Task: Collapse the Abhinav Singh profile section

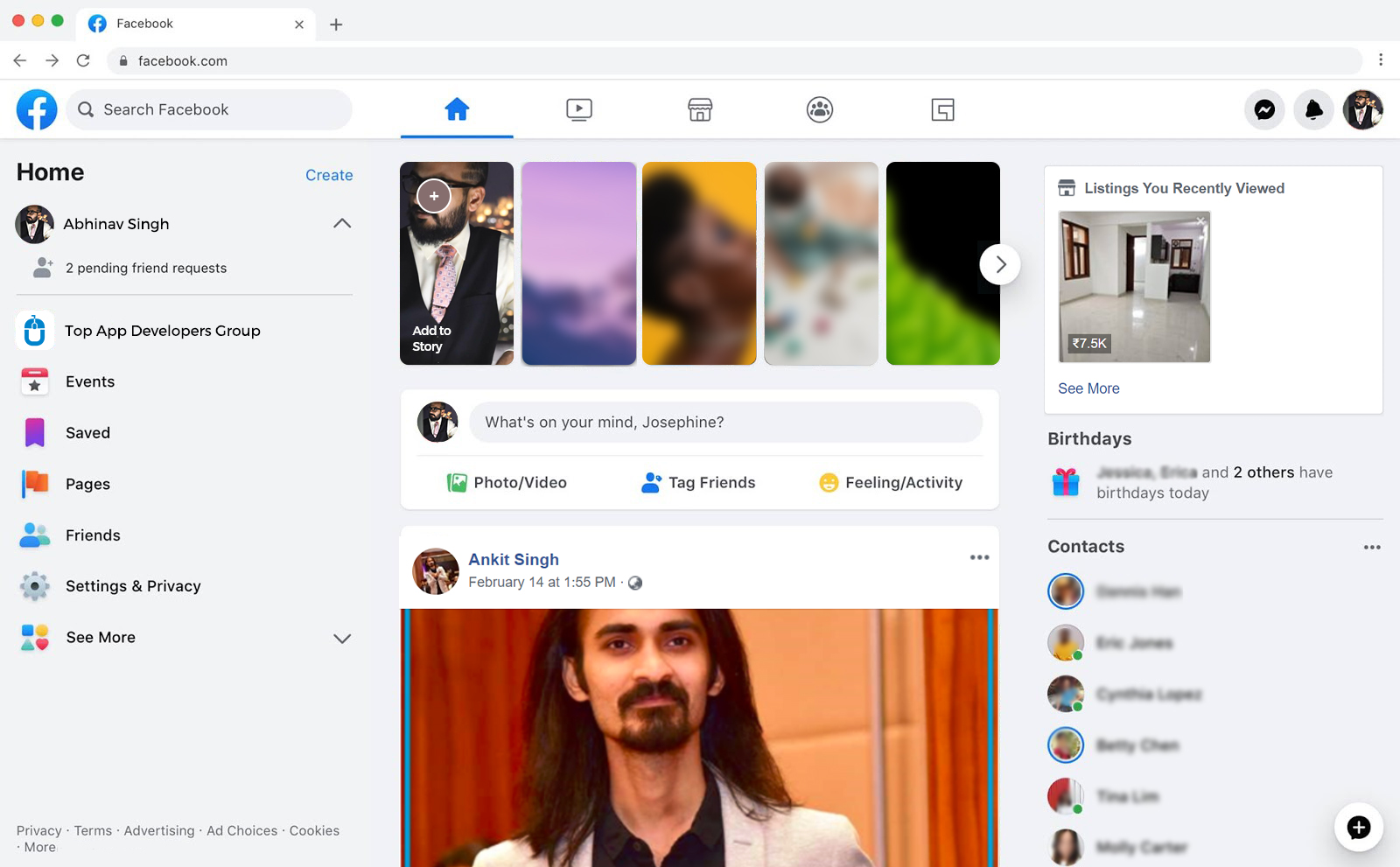Action: pyautogui.click(x=342, y=224)
